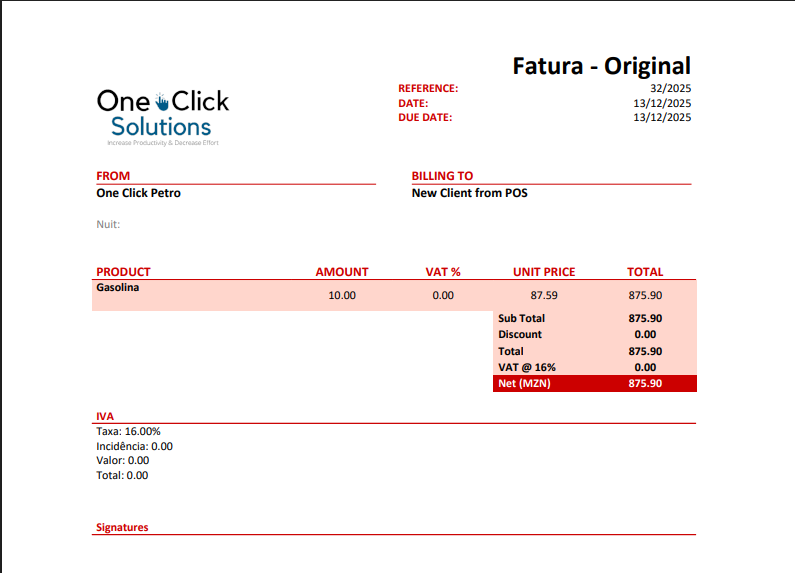Viewport: 795px width, 573px height.
Task: Click the Discount label
Action: click(x=520, y=335)
